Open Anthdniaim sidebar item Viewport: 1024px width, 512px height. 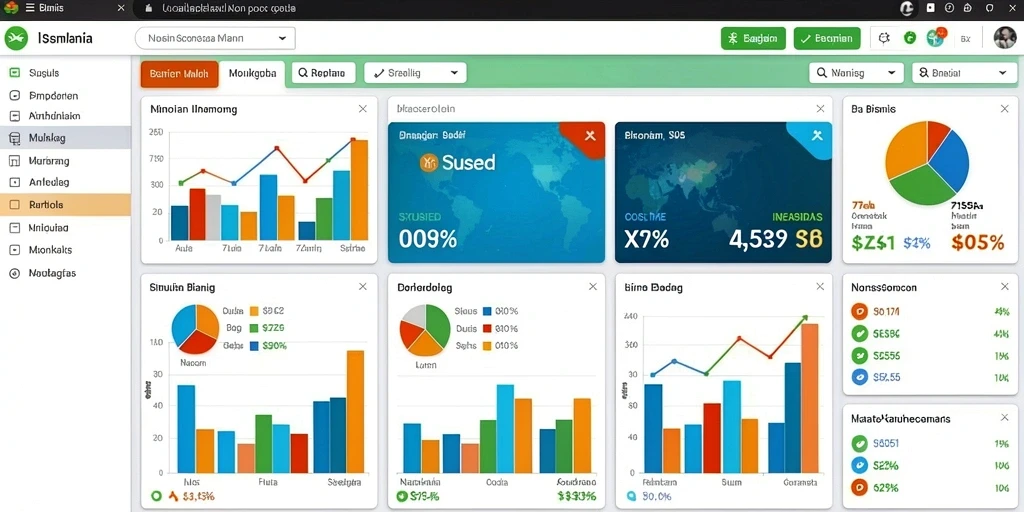click(x=65, y=116)
